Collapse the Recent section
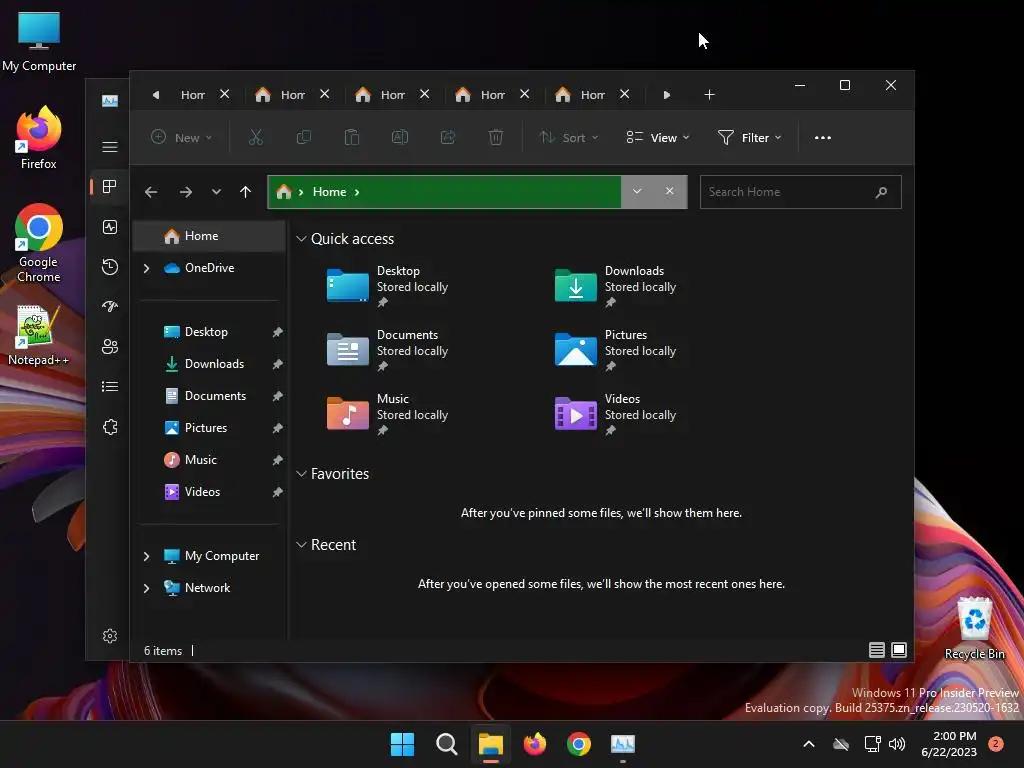1024x768 pixels. (x=301, y=545)
